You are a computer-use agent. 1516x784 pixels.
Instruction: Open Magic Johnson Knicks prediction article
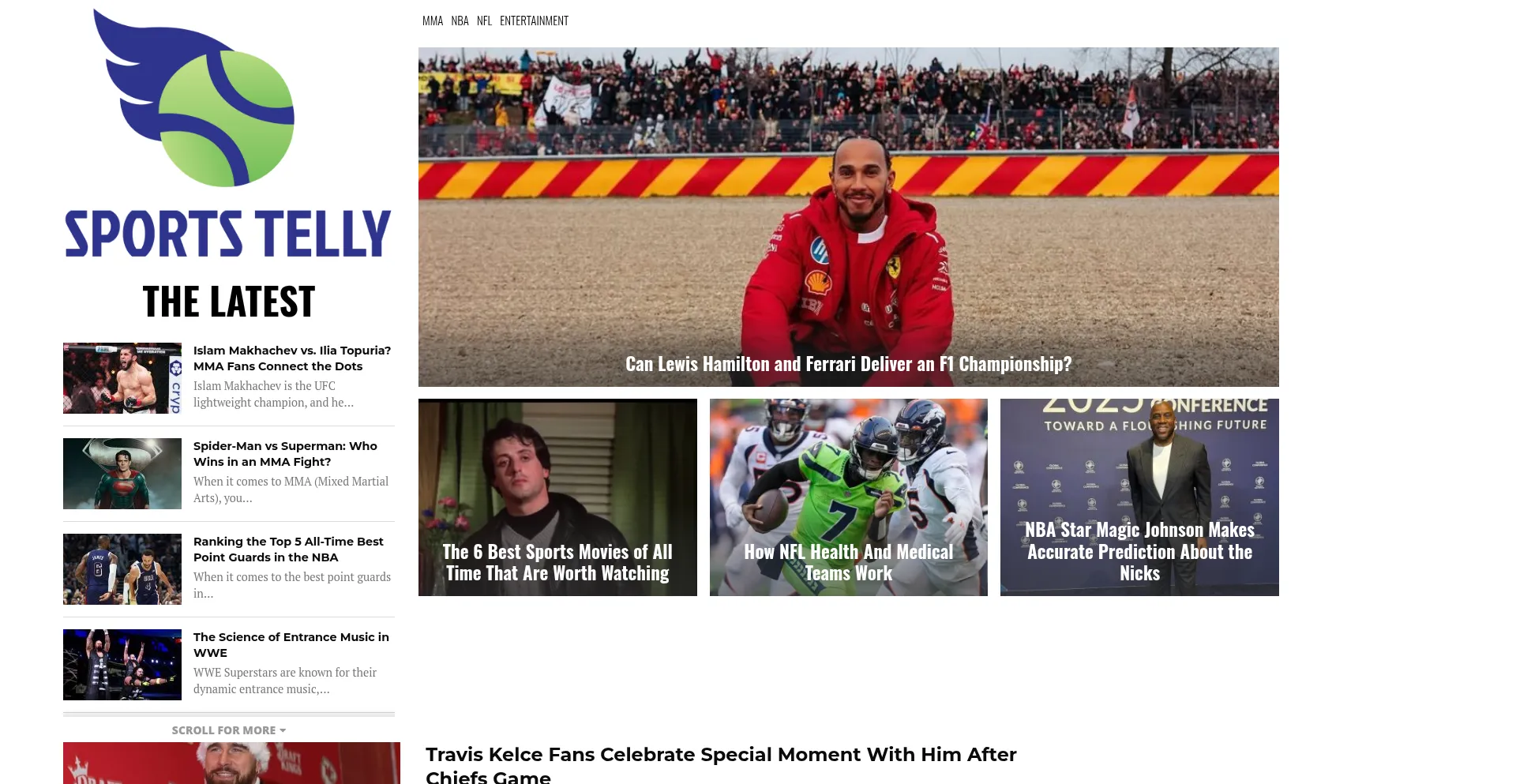point(1139,552)
